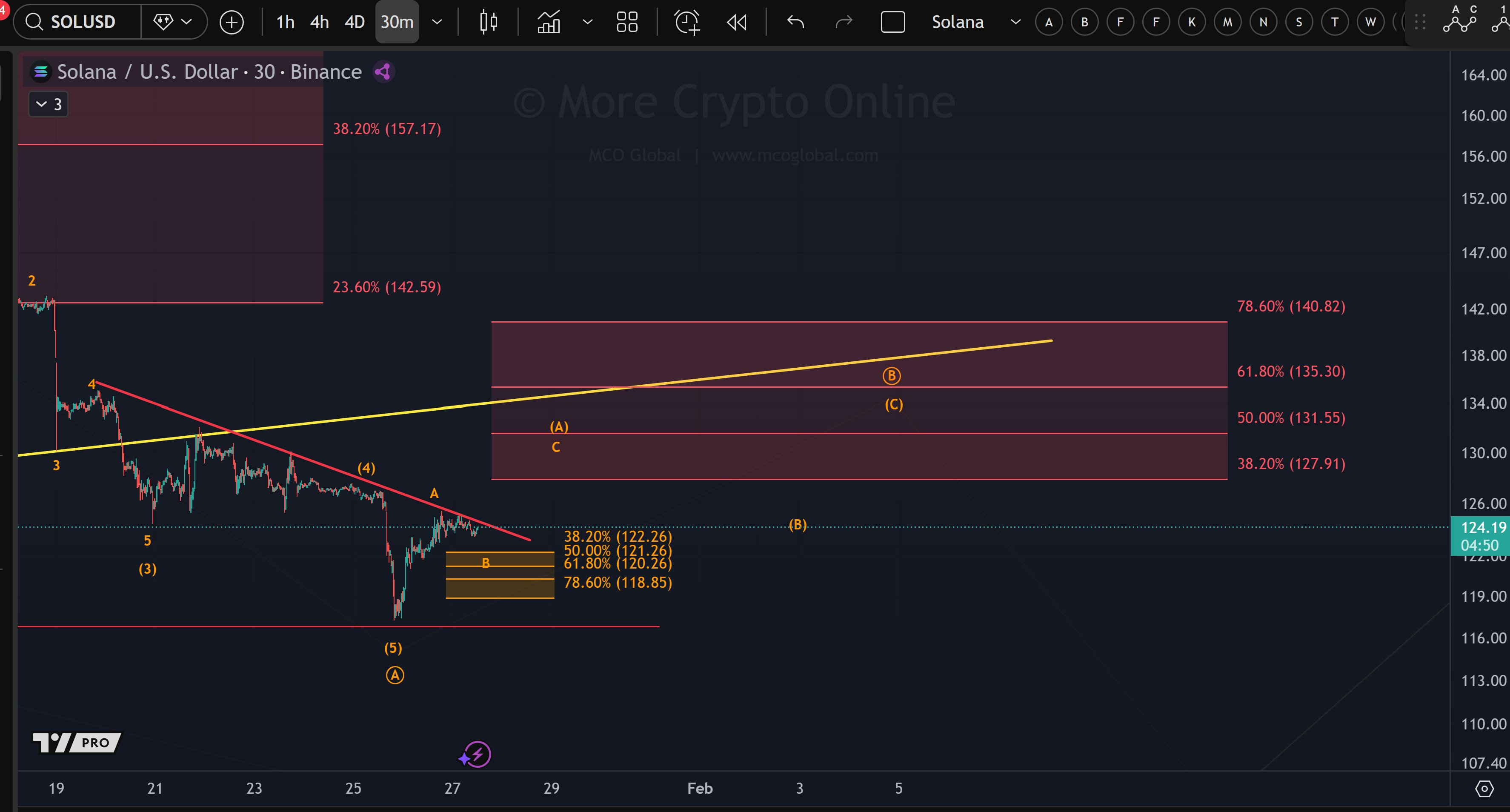The width and height of the screenshot is (1510, 812).
Task: Toggle the circular B indicator button
Action: click(x=1084, y=22)
